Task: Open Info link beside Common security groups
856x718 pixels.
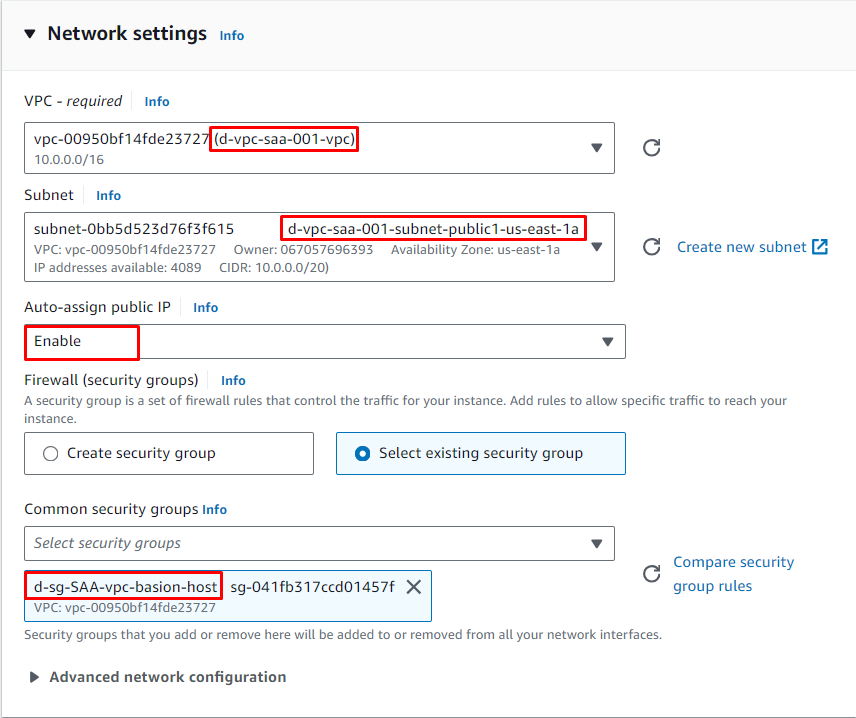Action: pos(214,509)
